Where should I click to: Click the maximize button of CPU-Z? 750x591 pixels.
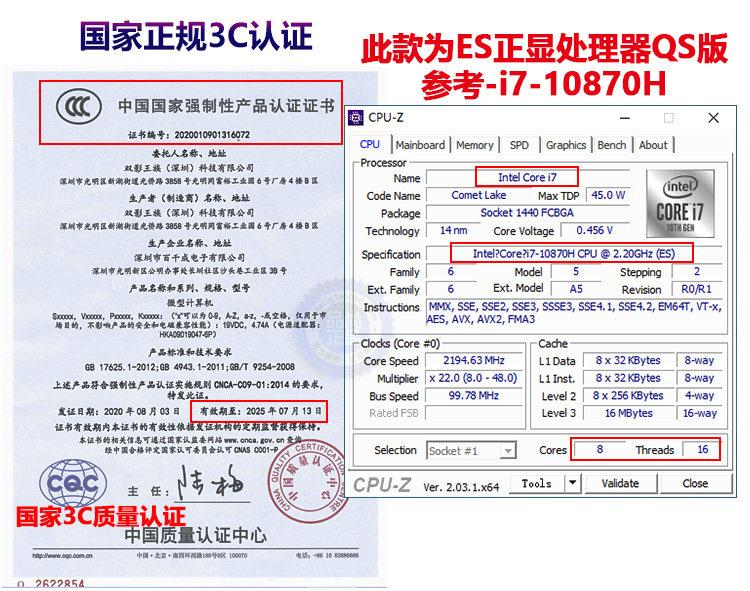coord(669,118)
